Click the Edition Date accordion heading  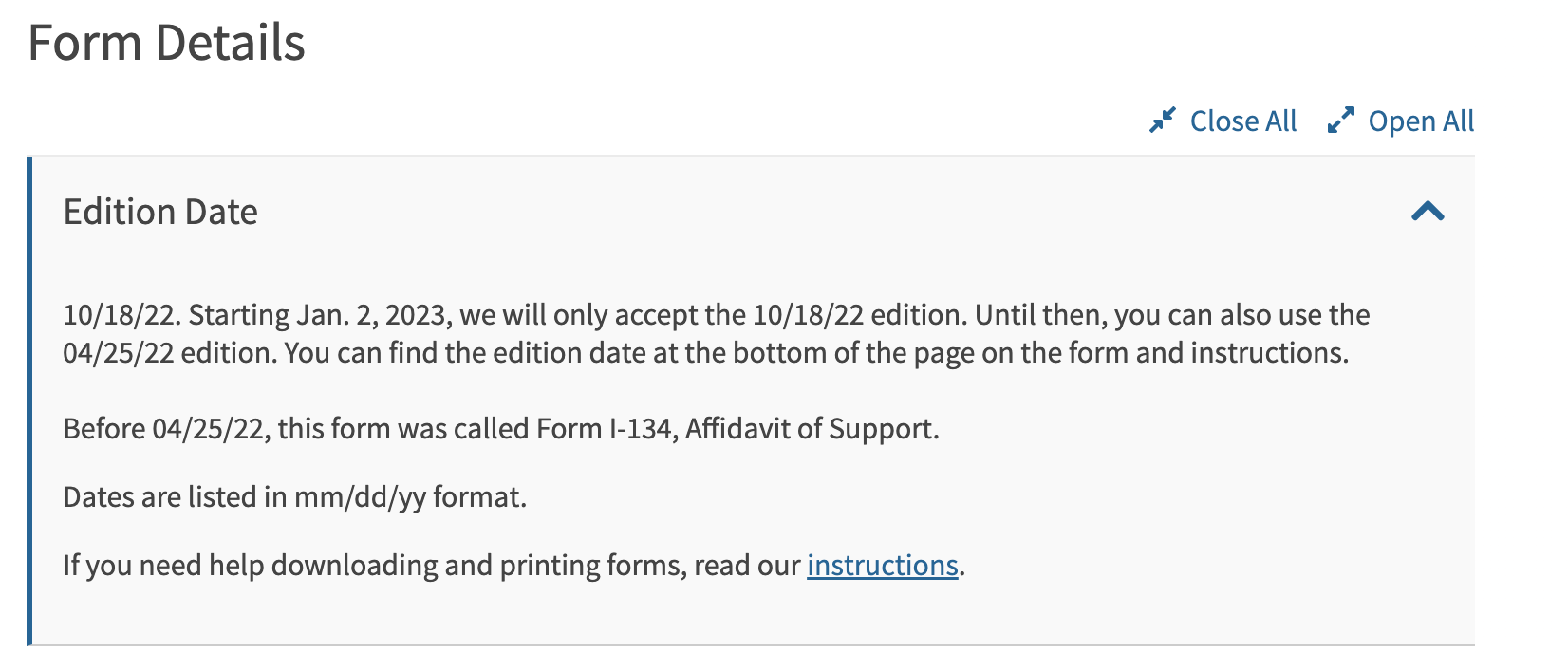160,212
